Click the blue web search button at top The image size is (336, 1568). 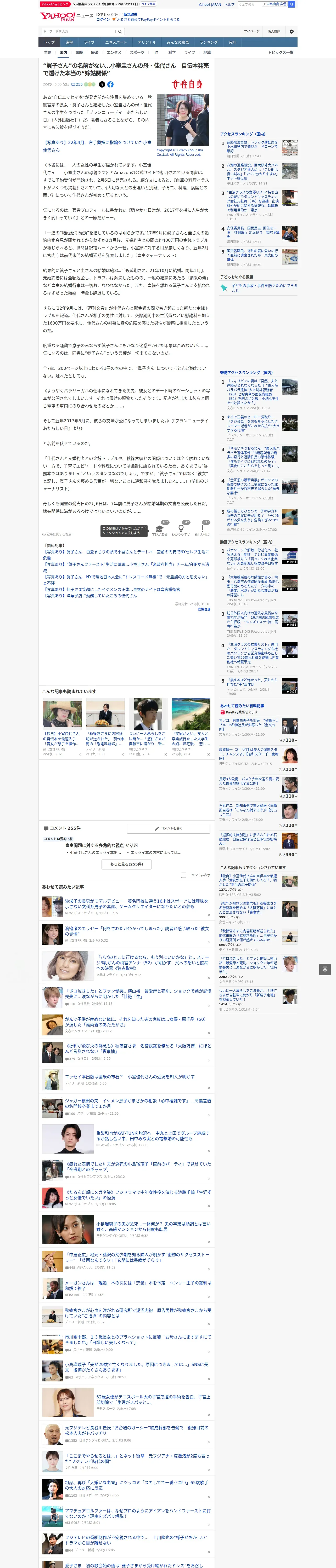tap(292, 4)
